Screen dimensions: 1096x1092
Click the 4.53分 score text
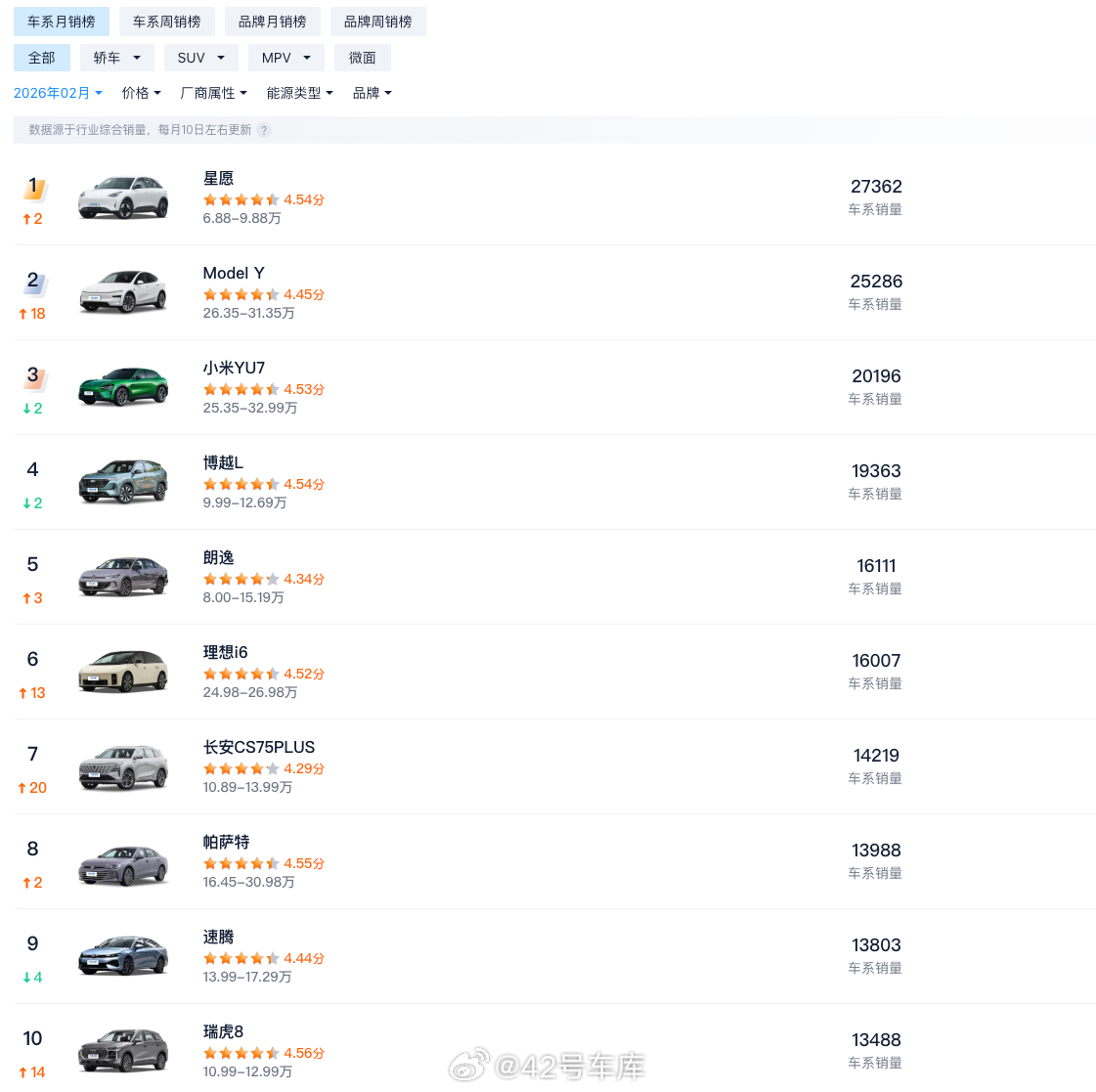[304, 389]
